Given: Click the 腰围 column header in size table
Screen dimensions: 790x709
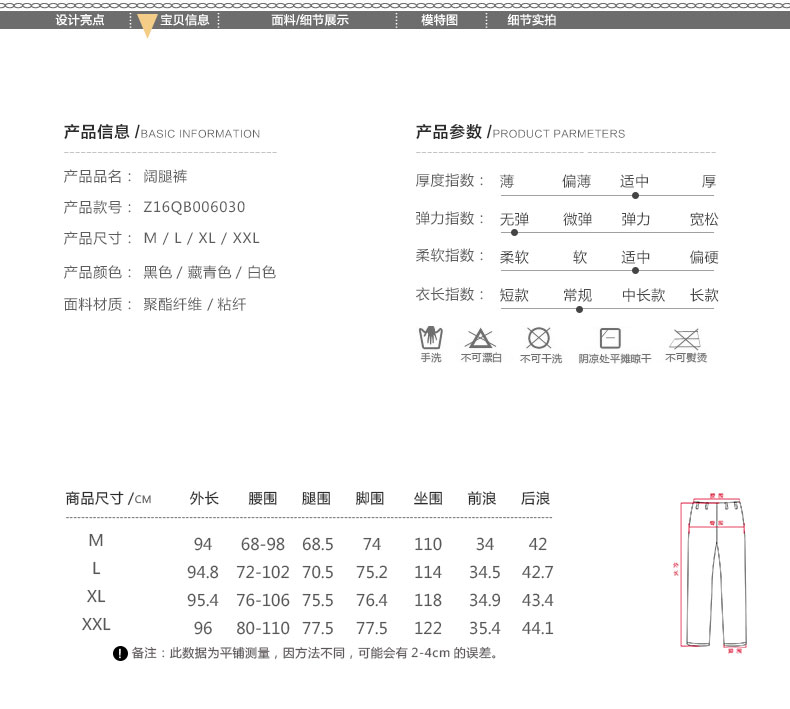Looking at the screenshot, I should tap(262, 498).
